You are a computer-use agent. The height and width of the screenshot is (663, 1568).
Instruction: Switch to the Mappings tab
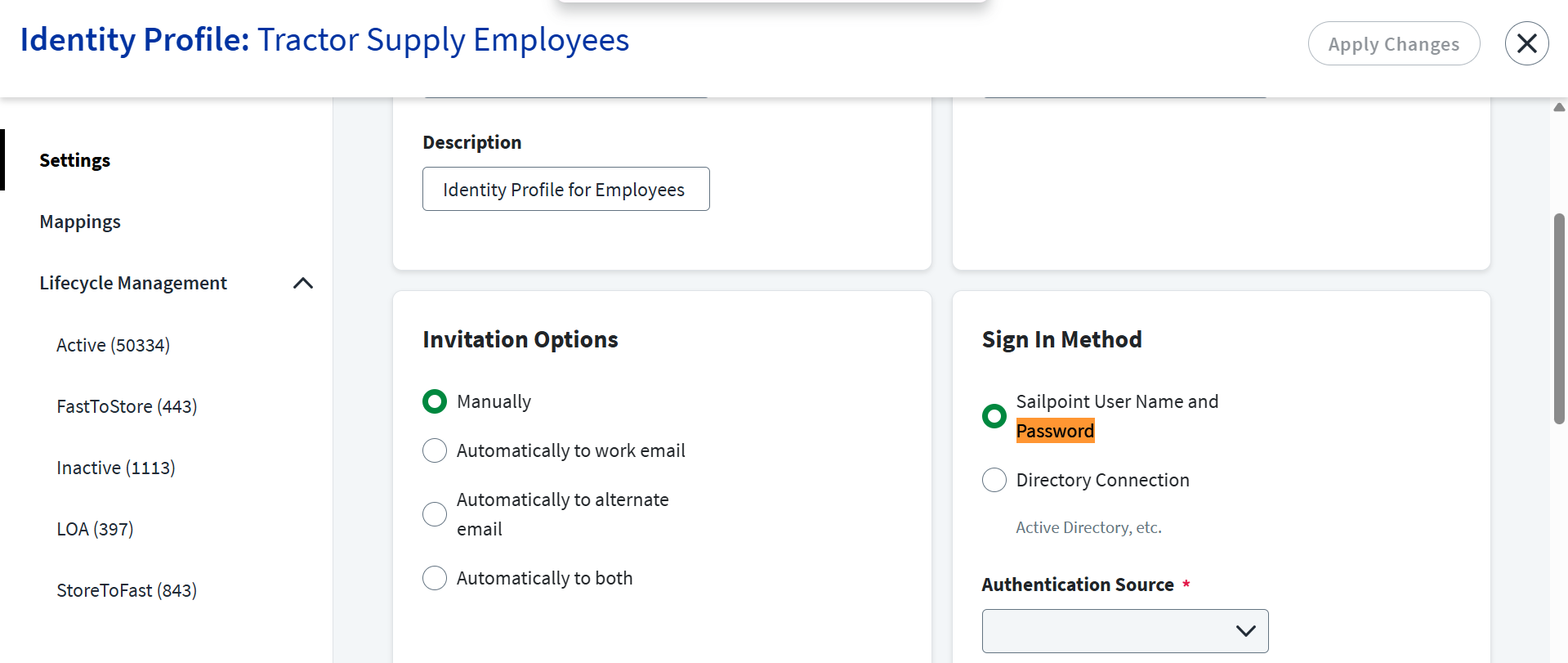(80, 222)
